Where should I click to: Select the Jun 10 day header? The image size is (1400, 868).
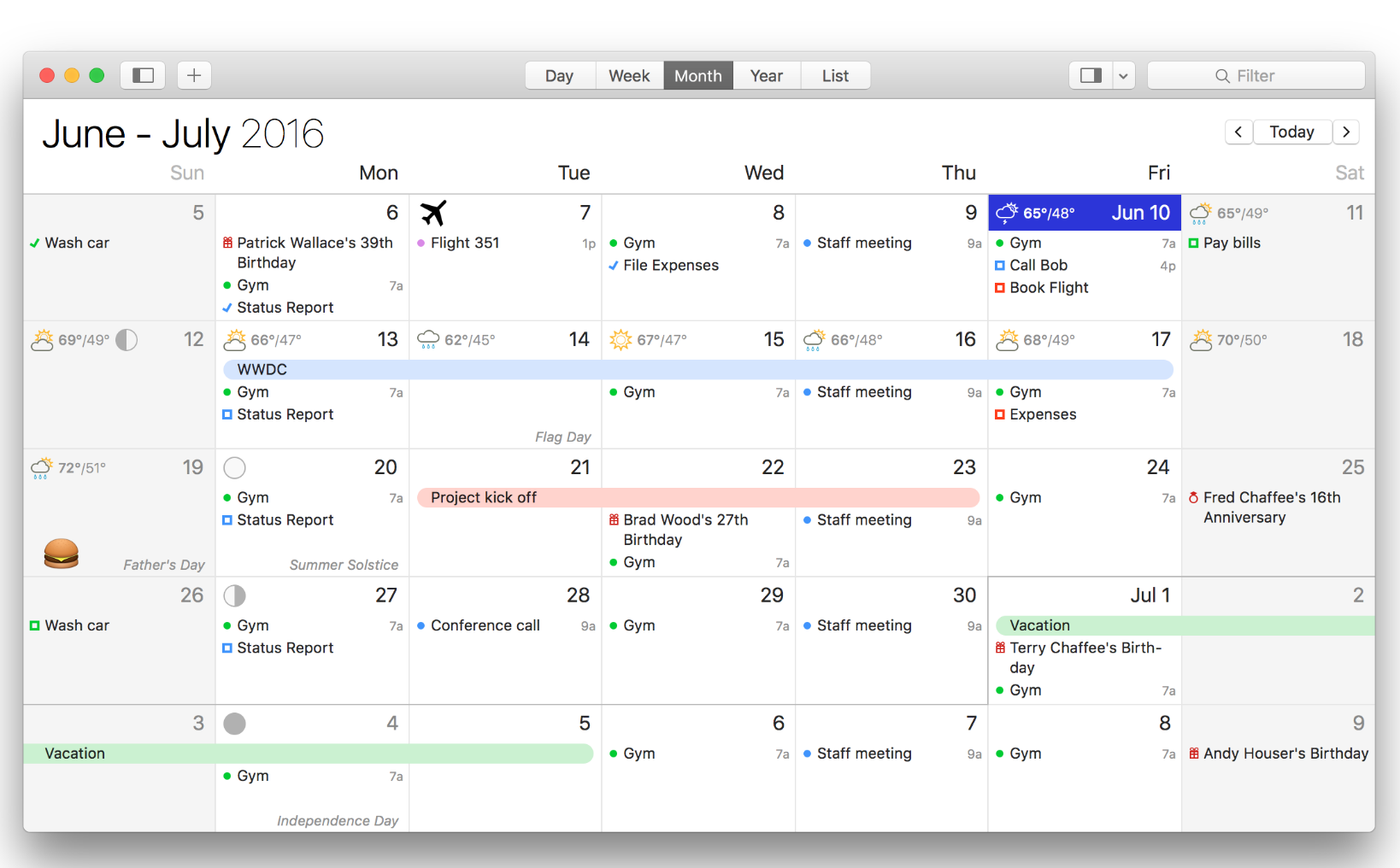point(1085,213)
